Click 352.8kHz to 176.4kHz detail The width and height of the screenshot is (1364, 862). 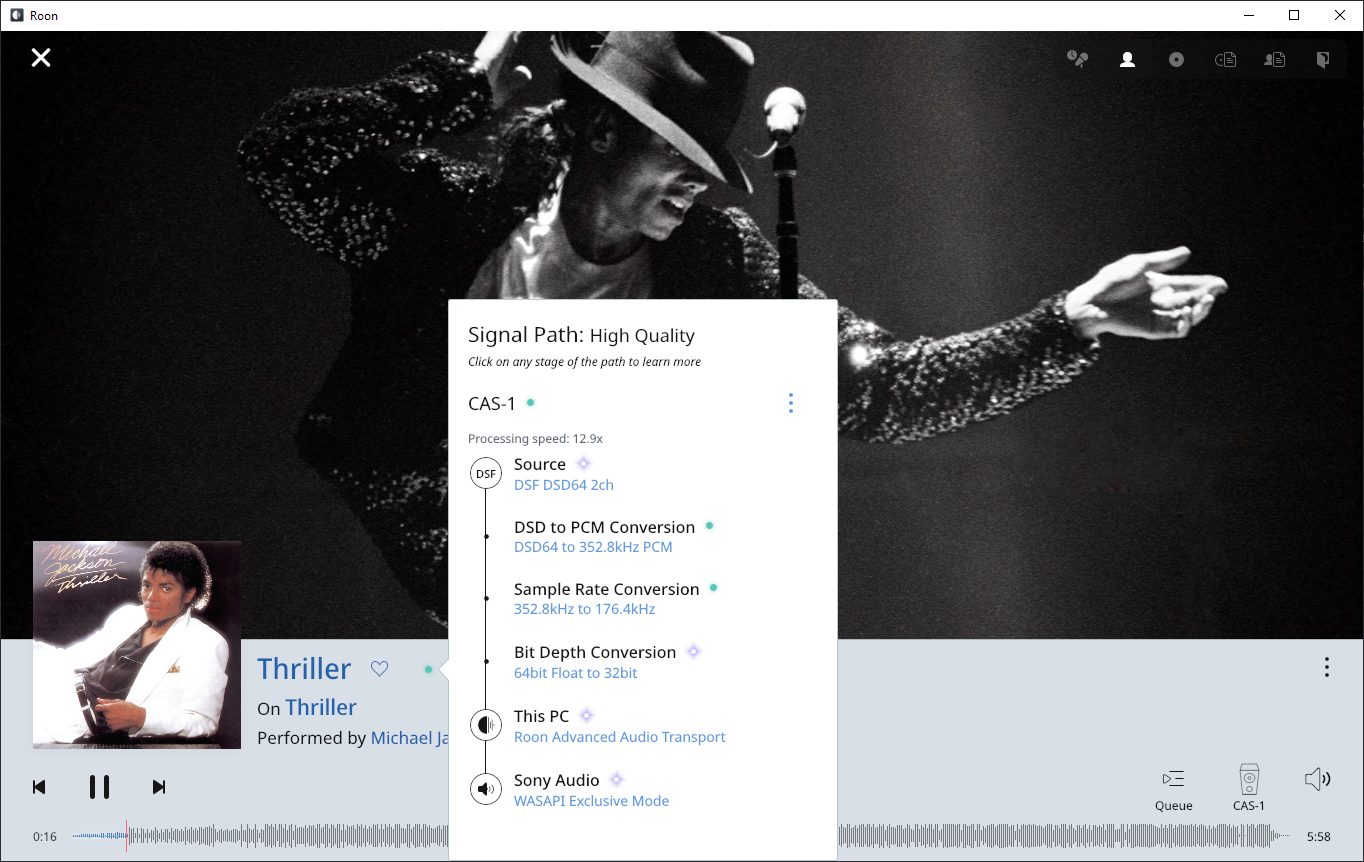tap(585, 609)
